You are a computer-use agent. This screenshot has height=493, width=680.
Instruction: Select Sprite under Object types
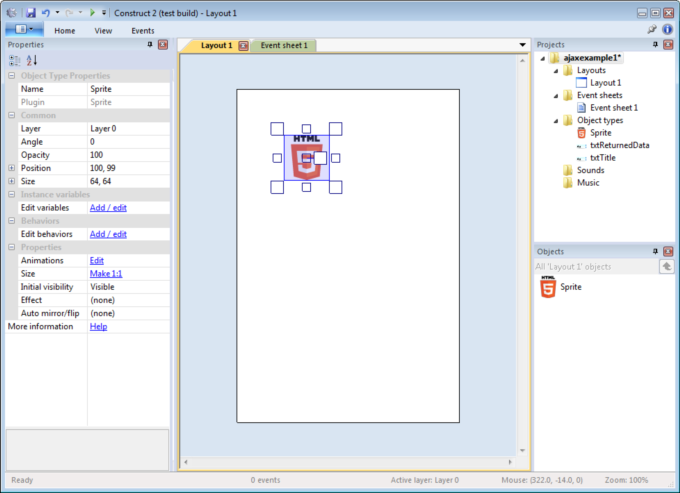point(601,133)
